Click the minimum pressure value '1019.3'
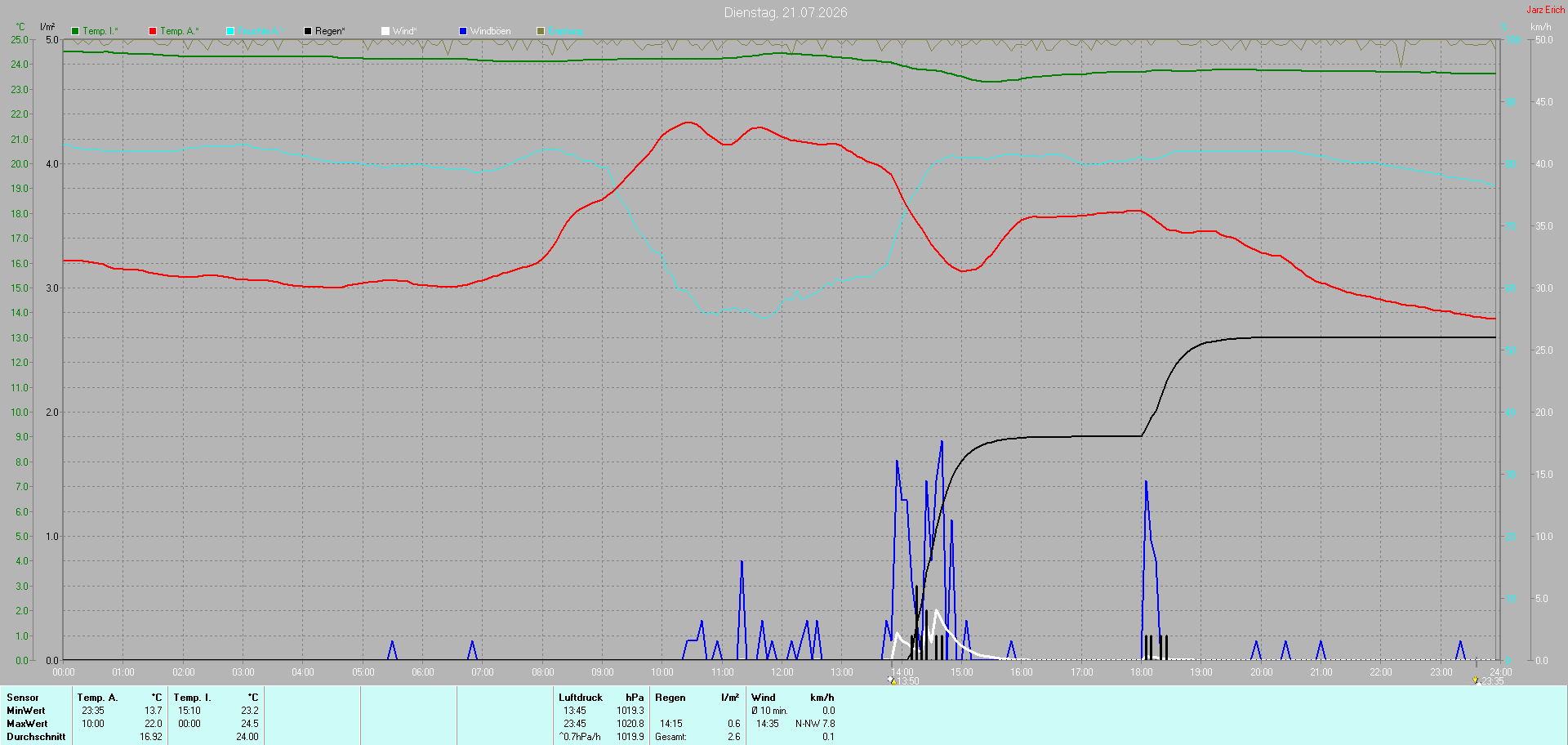Viewport: 1568px width, 745px height. [x=630, y=711]
